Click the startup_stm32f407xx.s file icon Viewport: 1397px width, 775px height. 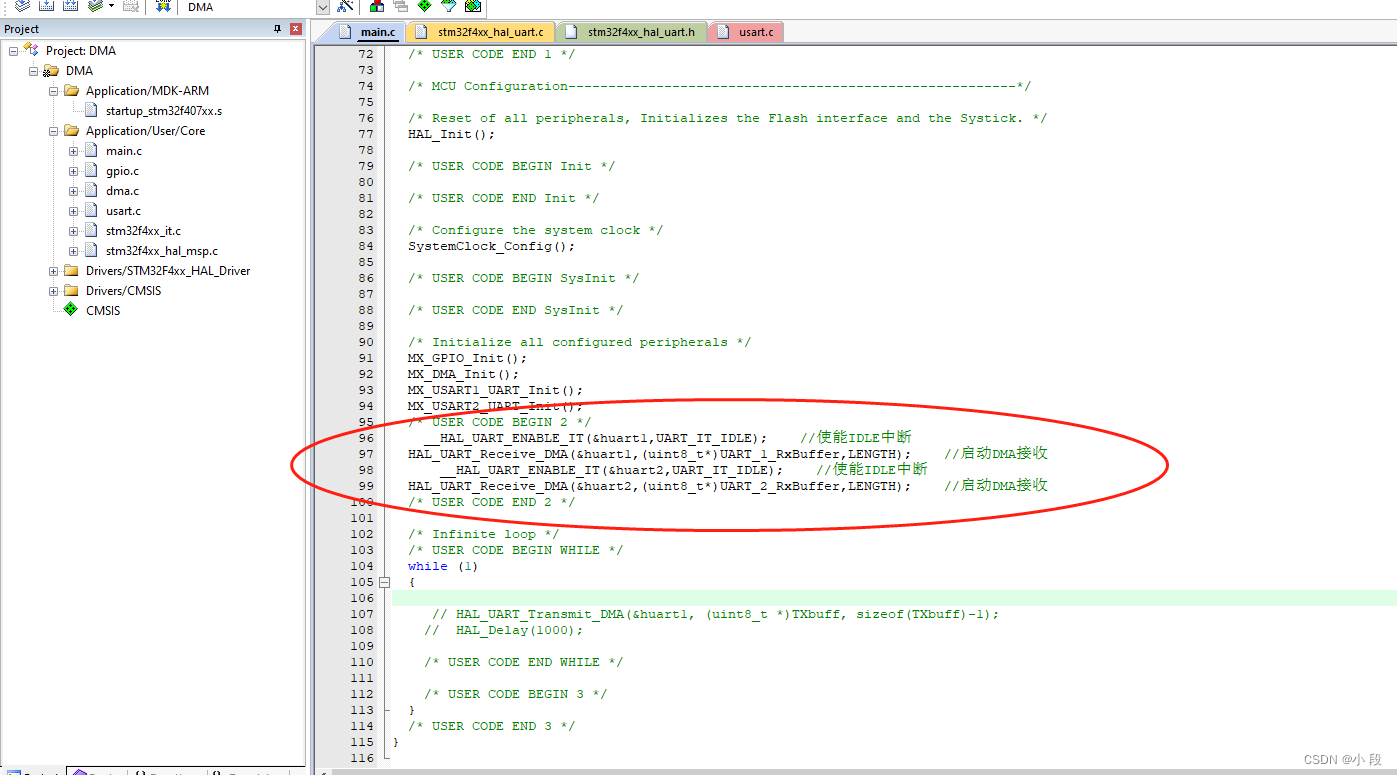point(93,110)
